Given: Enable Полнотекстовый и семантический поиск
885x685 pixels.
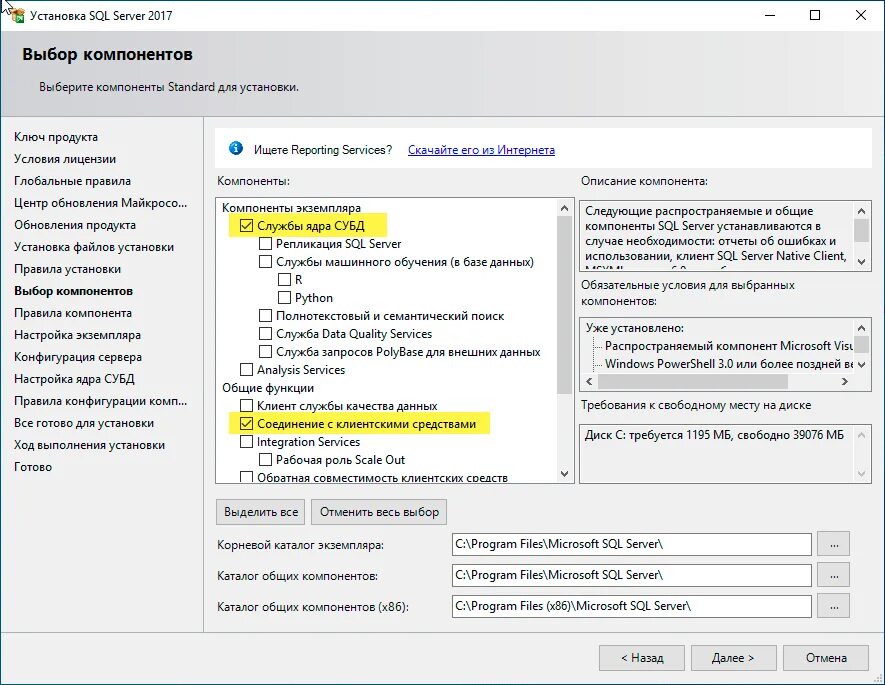Looking at the screenshot, I should (x=265, y=316).
